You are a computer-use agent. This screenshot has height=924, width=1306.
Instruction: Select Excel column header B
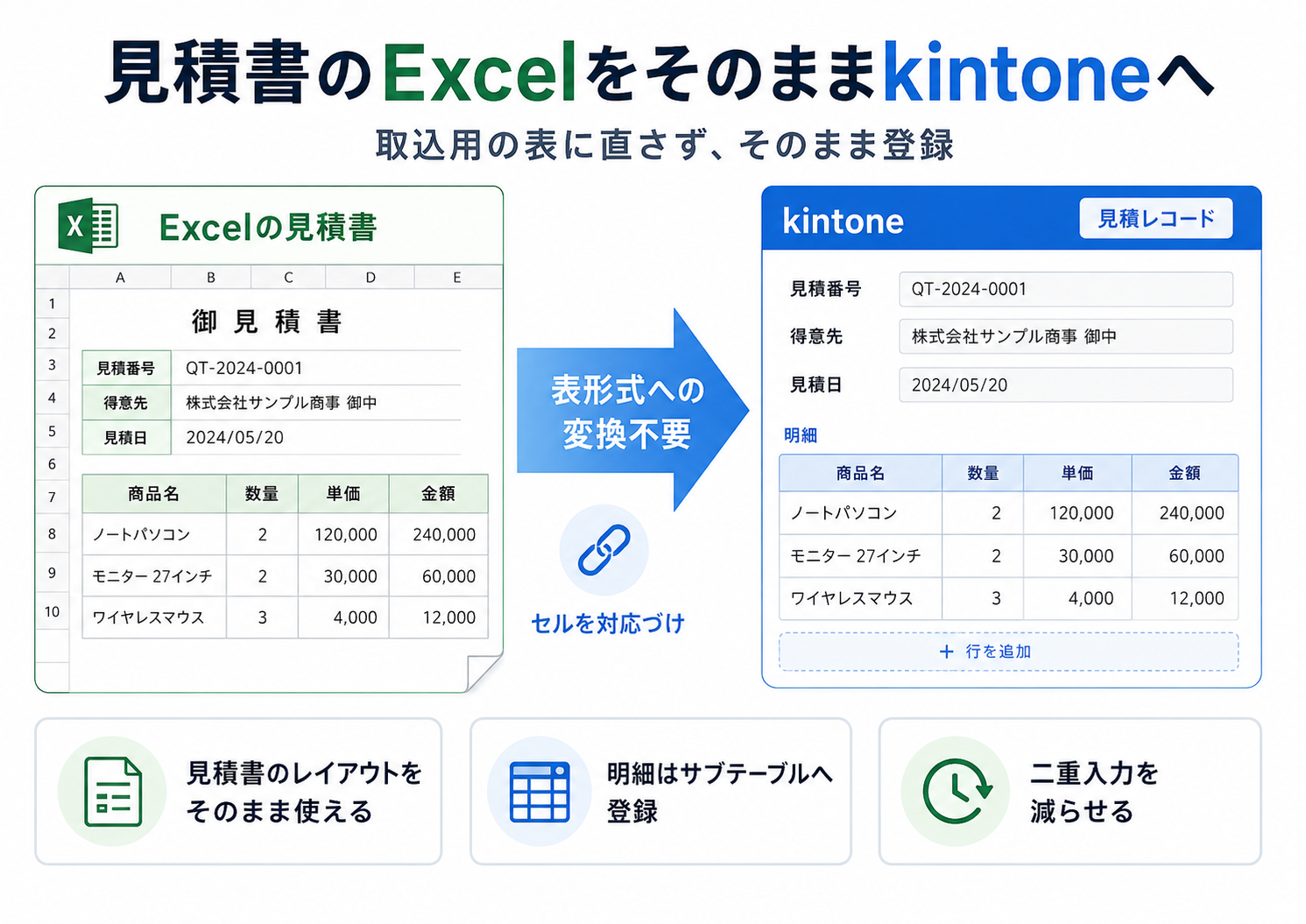coord(211,277)
